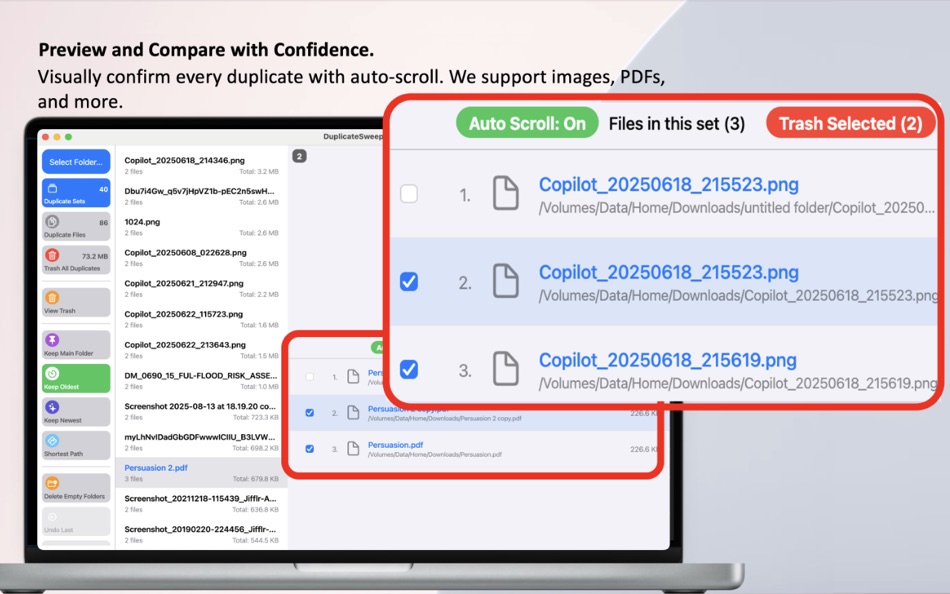The image size is (950, 594).
Task: Select the Copilot_20250622_115723.png set
Action: pyautogui.click(x=201, y=319)
